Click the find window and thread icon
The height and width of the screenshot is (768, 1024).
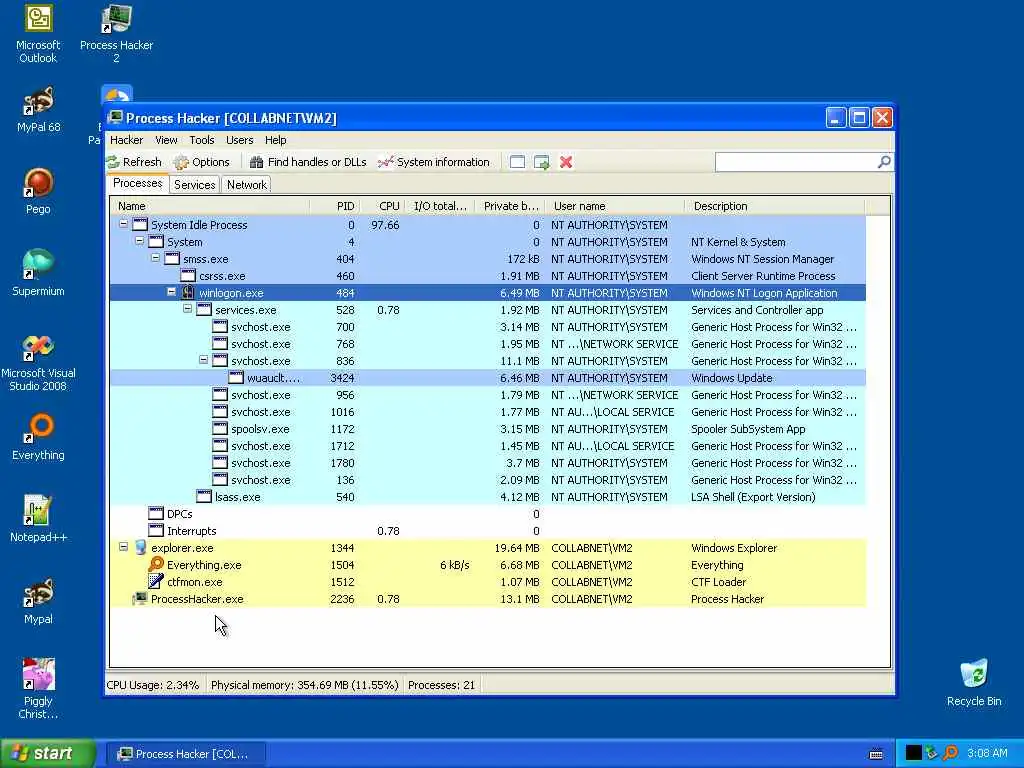click(541, 162)
